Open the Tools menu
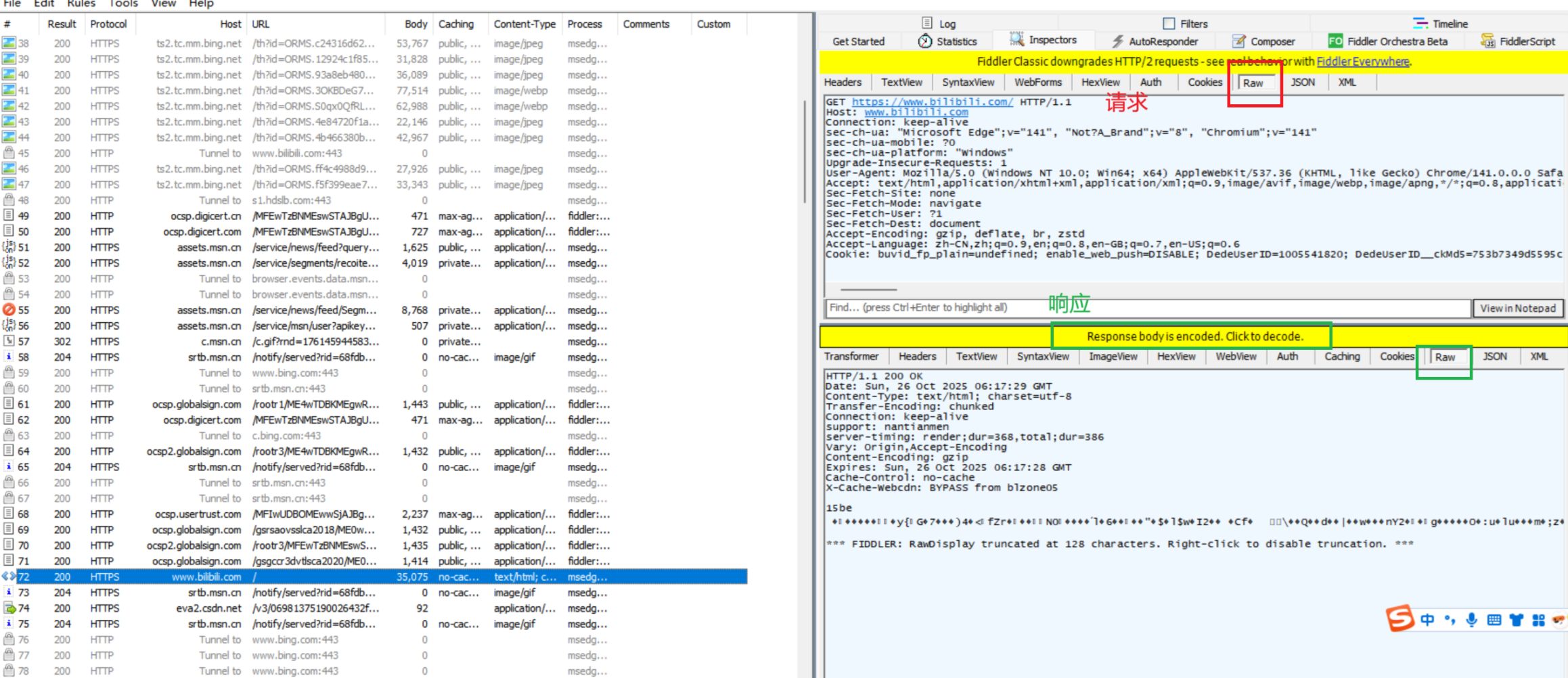 (x=123, y=4)
